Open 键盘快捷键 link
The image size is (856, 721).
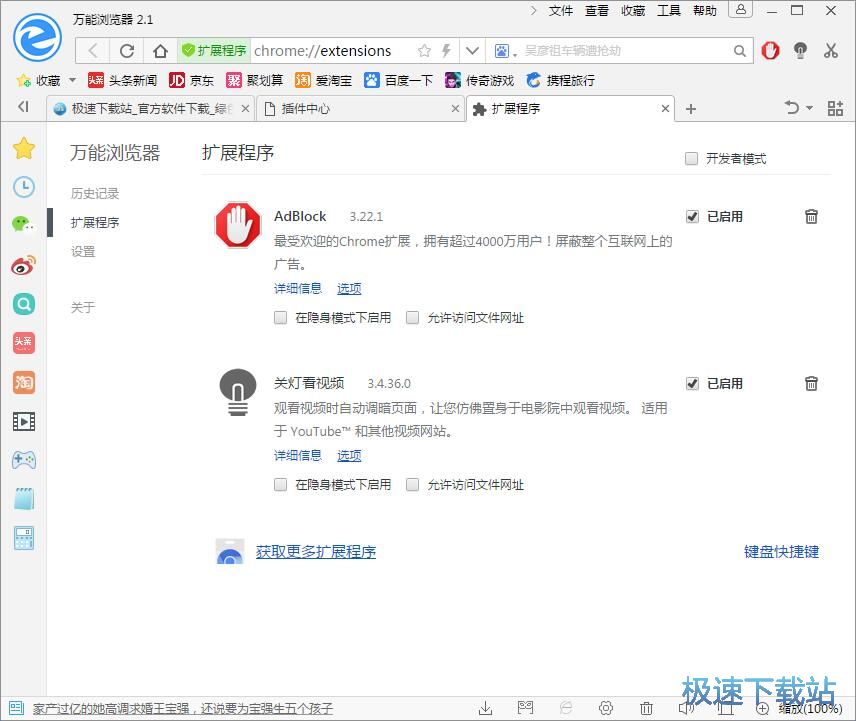click(781, 552)
